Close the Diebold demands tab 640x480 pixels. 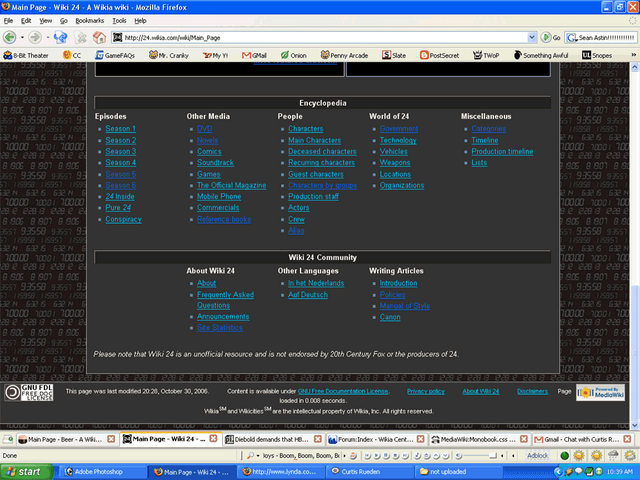(318, 439)
